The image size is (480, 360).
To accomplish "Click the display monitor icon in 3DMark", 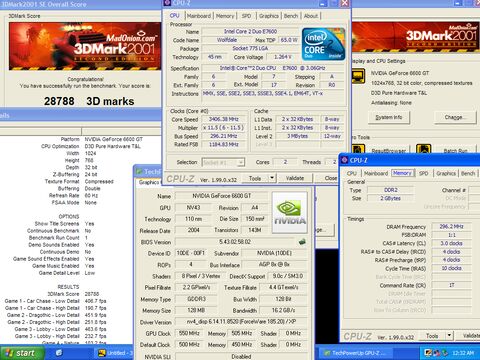I will coord(359,76).
